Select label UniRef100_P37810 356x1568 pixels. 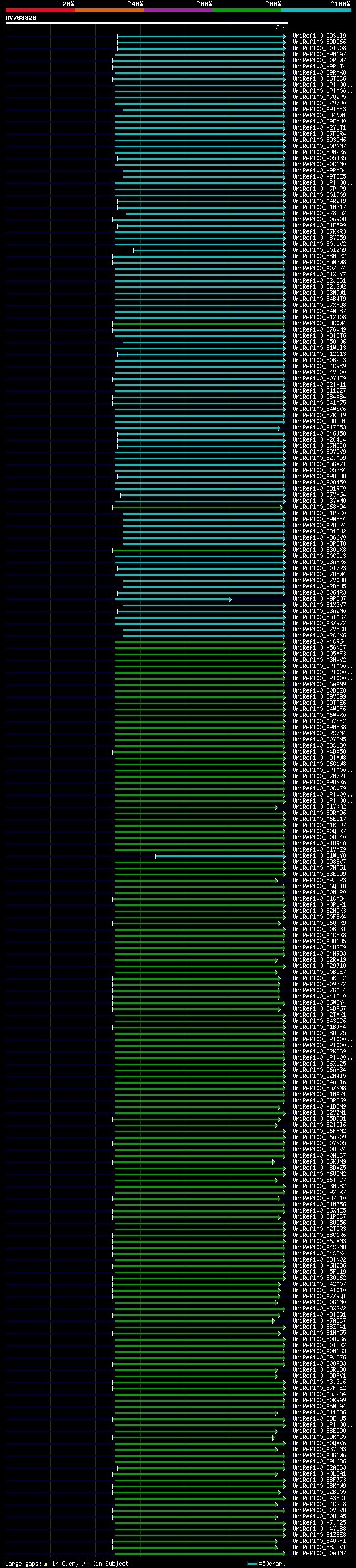(x=319, y=1199)
